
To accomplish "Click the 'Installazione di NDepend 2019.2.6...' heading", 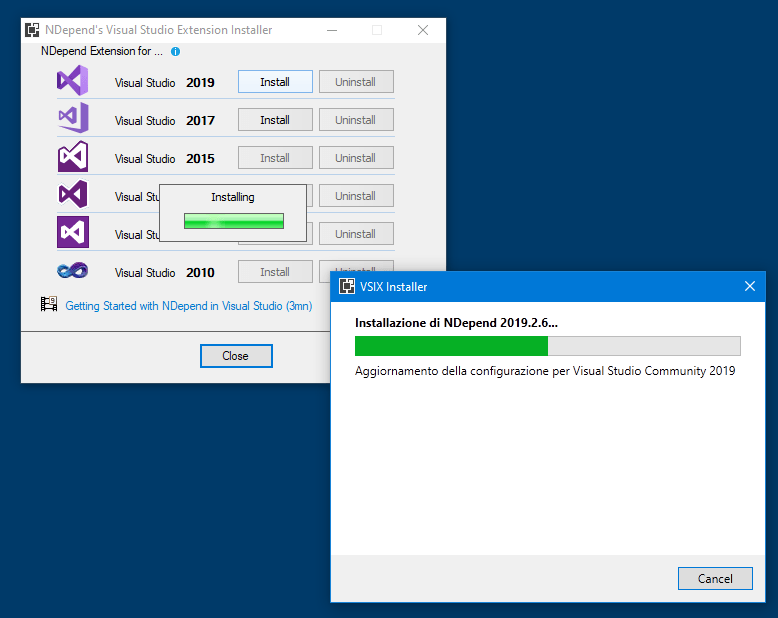I will [456, 323].
